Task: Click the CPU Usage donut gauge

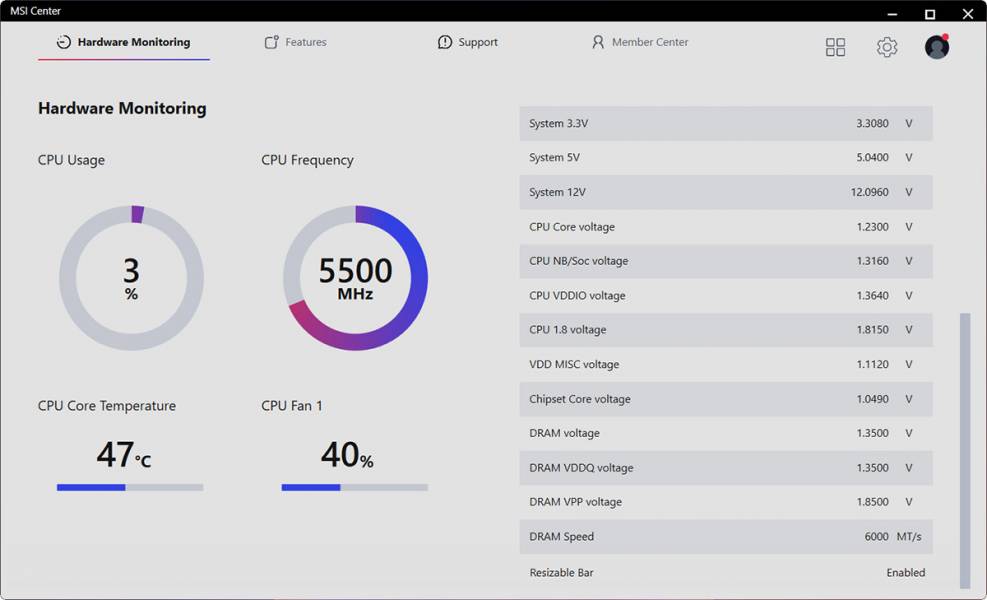Action: pos(131,278)
